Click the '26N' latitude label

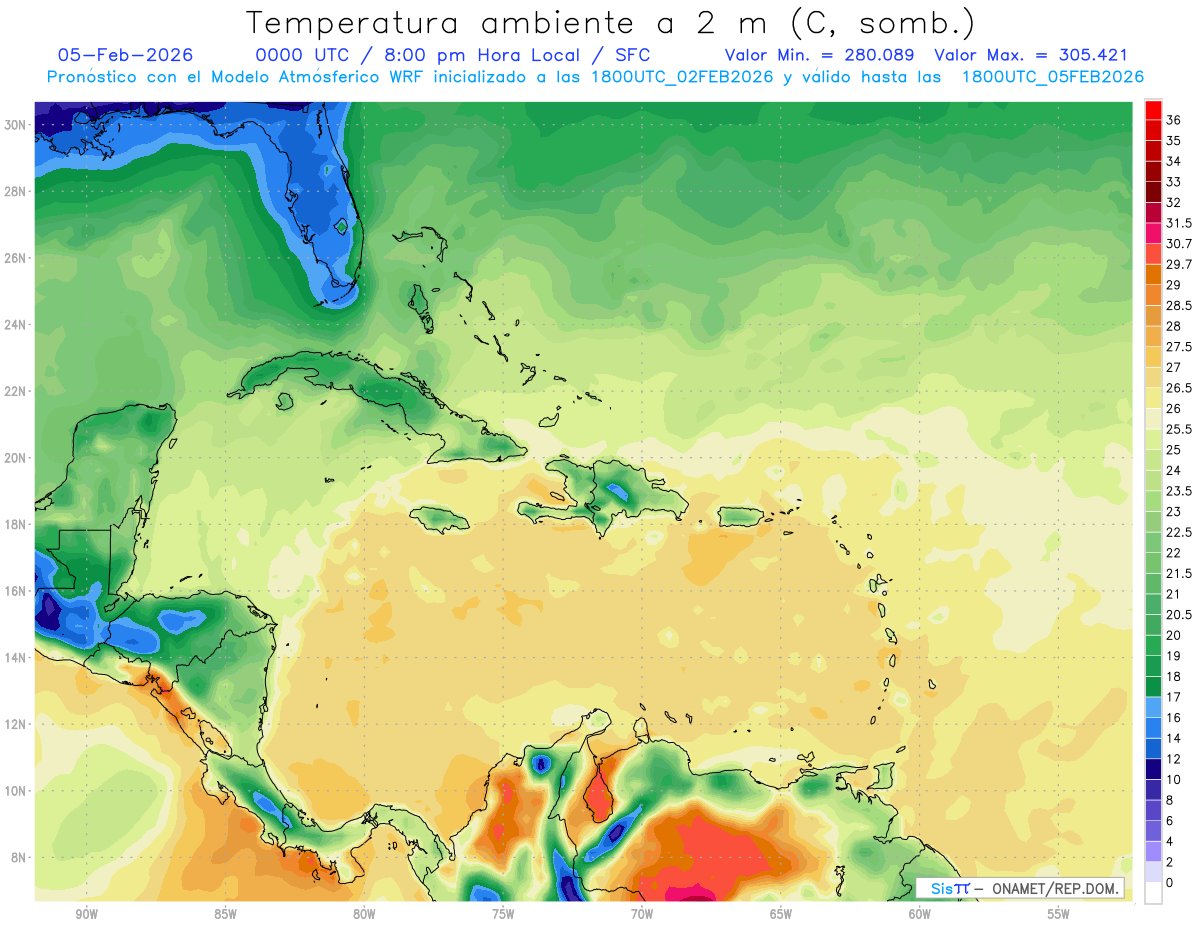click(16, 258)
